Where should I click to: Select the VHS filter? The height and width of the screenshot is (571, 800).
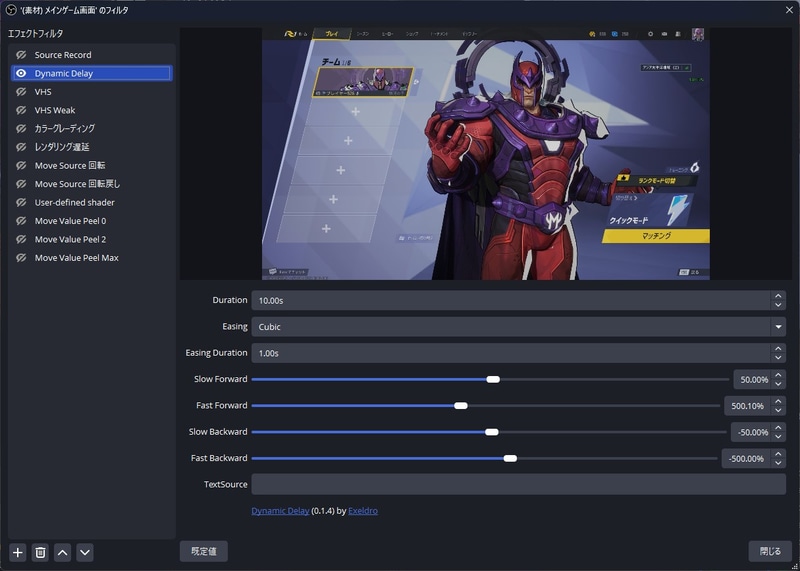point(92,92)
